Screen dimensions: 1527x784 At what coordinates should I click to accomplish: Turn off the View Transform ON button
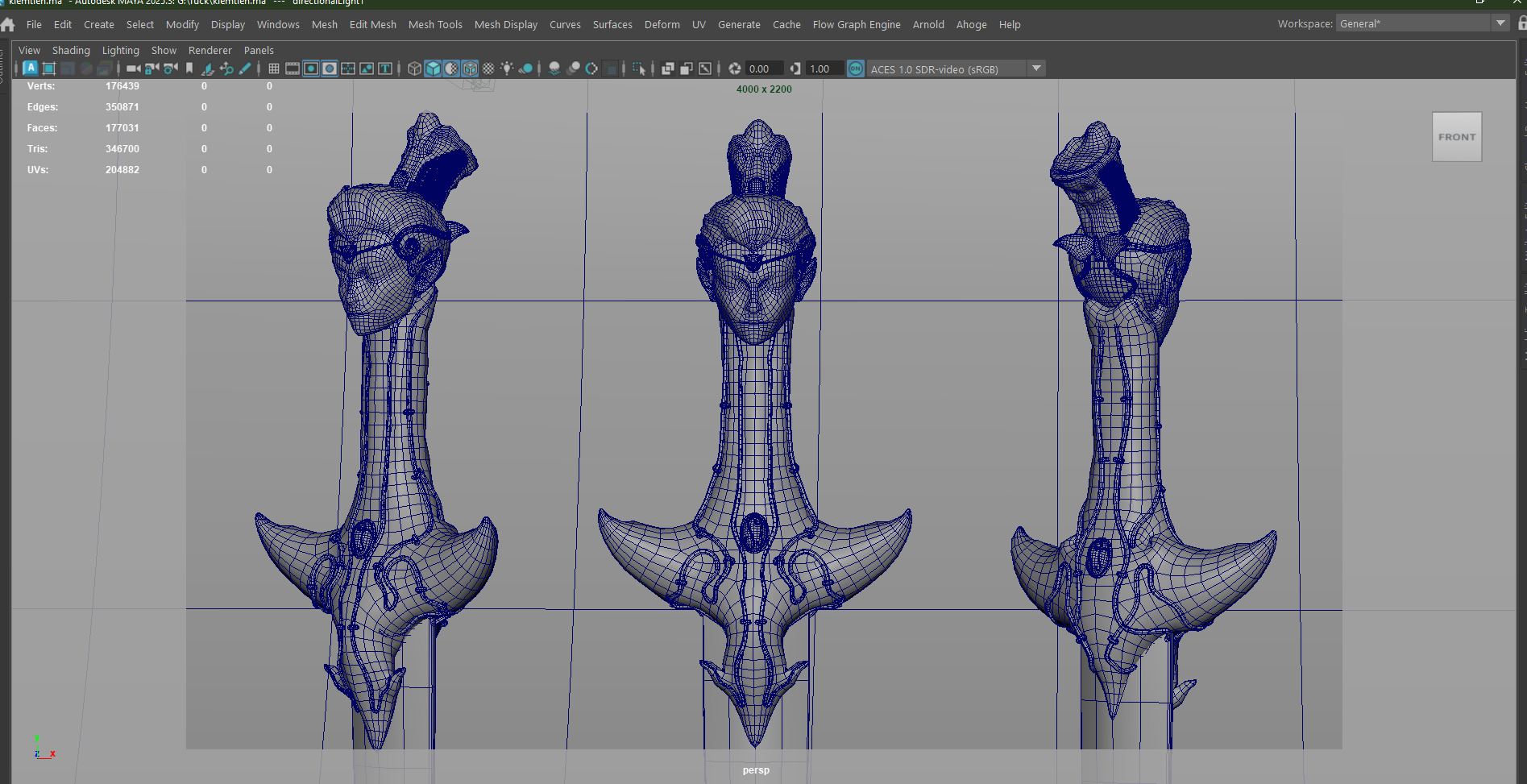point(856,68)
